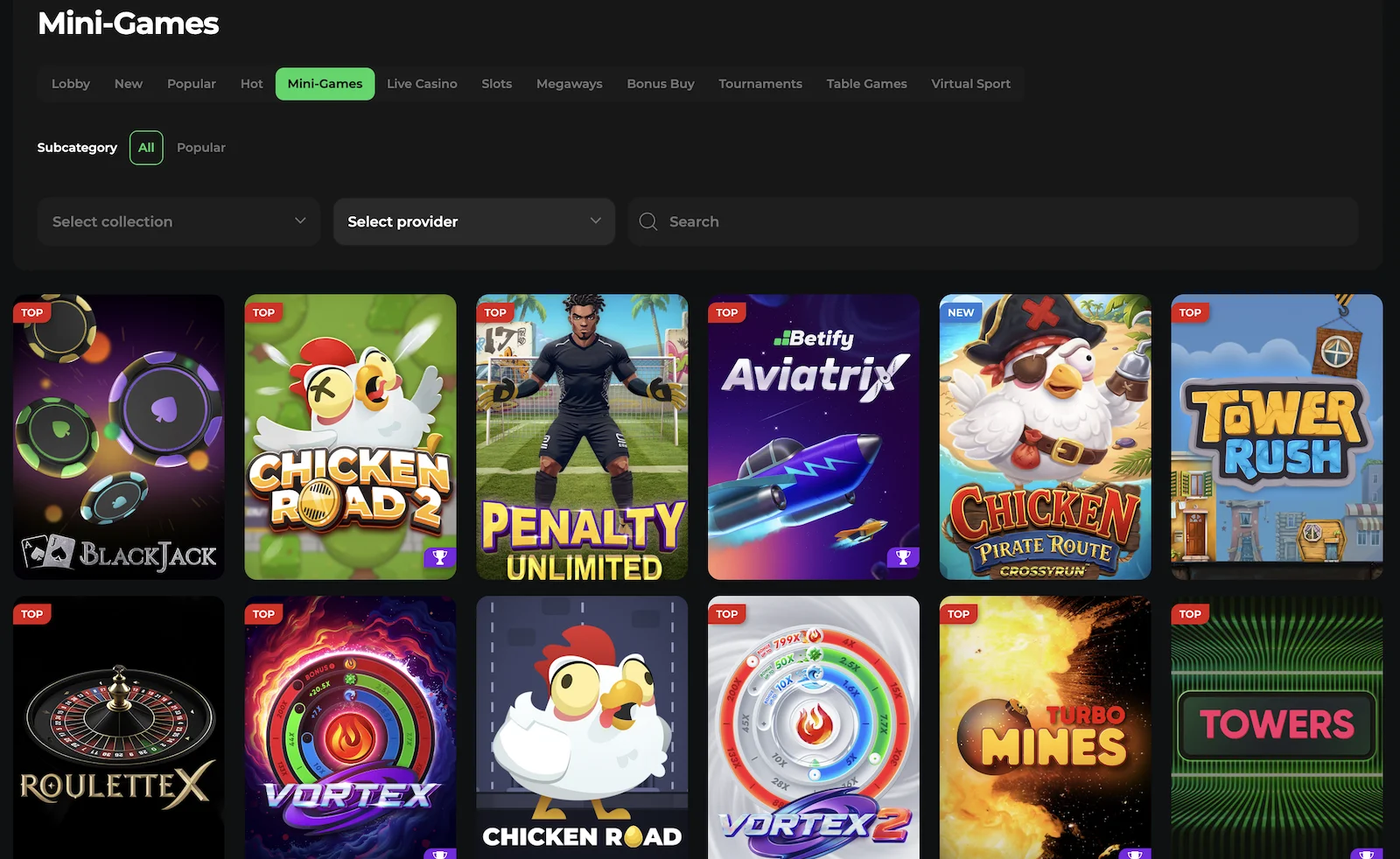Click the Mini-Games page heading

click(x=129, y=24)
